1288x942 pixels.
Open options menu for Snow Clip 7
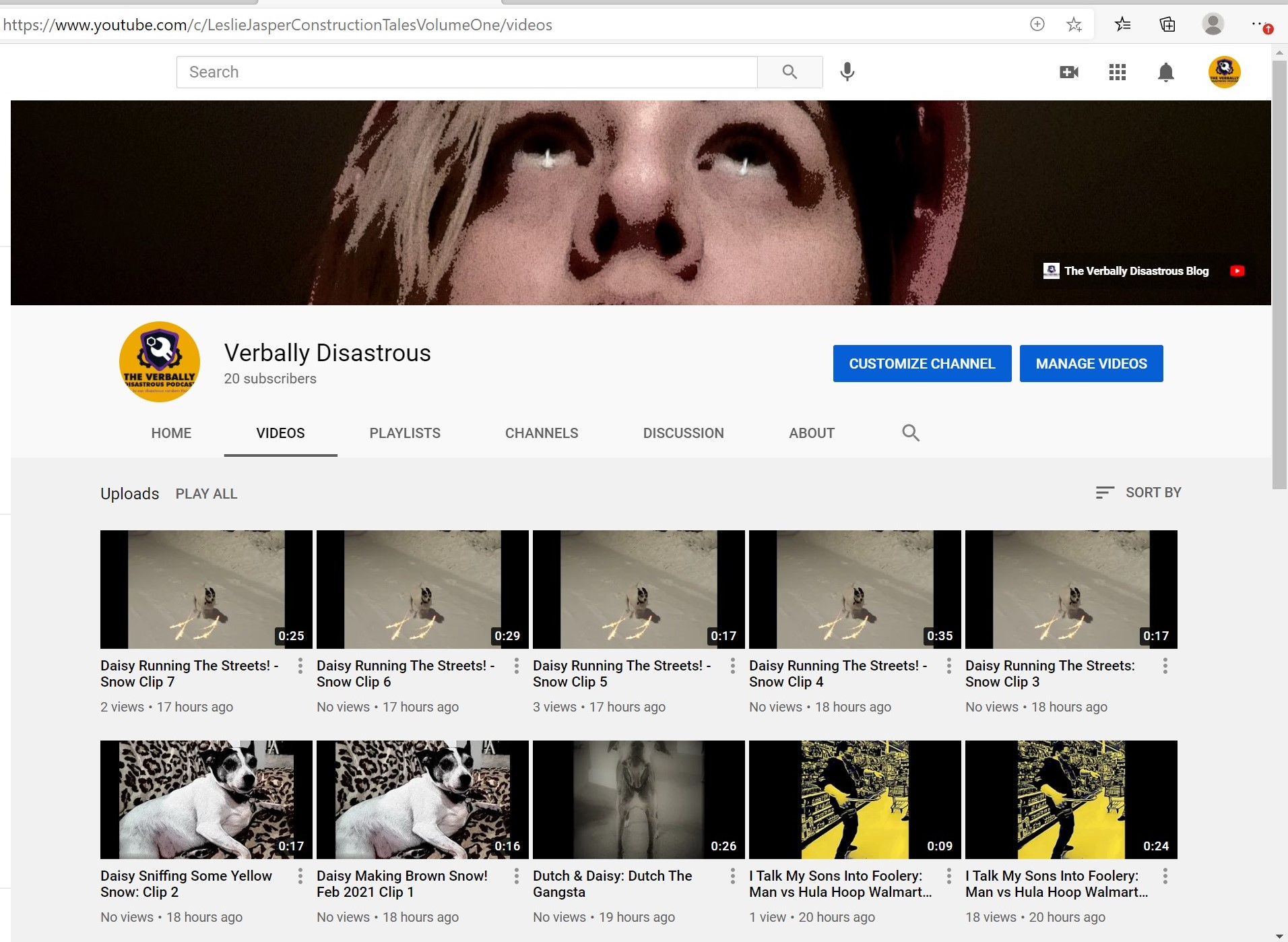pyautogui.click(x=300, y=666)
